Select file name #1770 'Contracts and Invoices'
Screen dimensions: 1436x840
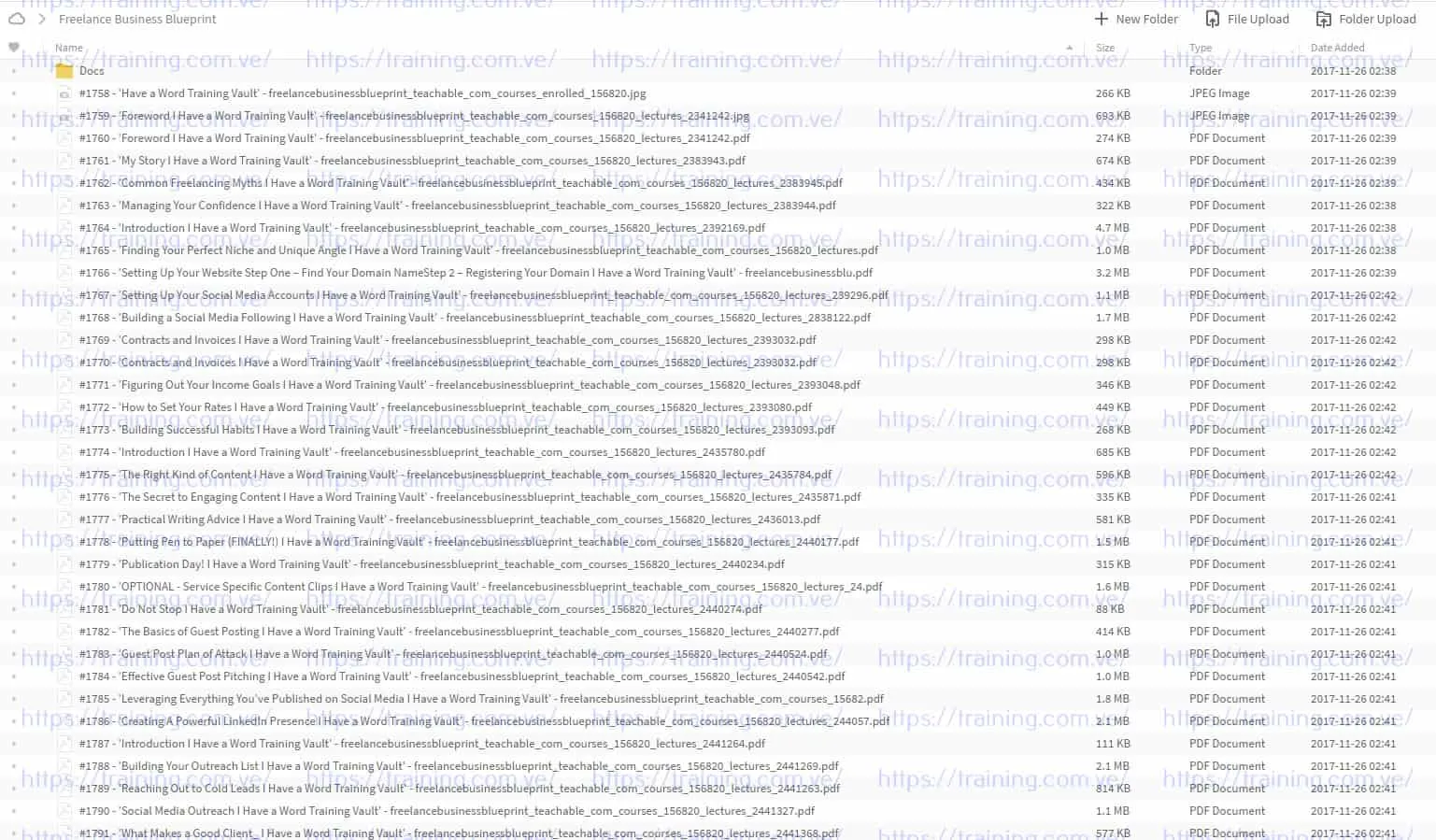click(x=448, y=363)
